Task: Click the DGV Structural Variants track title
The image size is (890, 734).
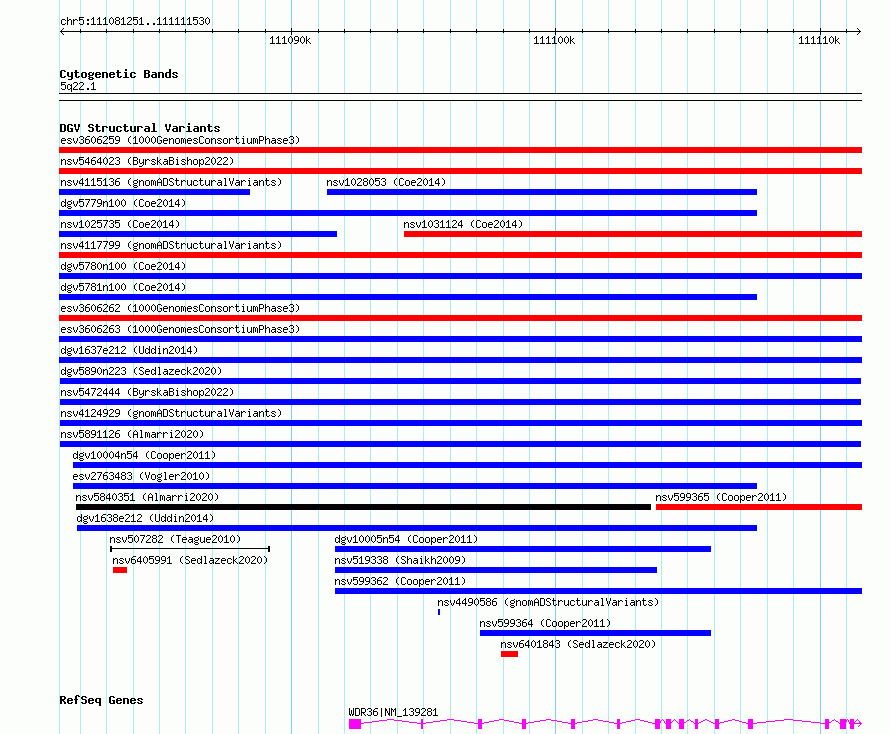Action: (x=140, y=128)
